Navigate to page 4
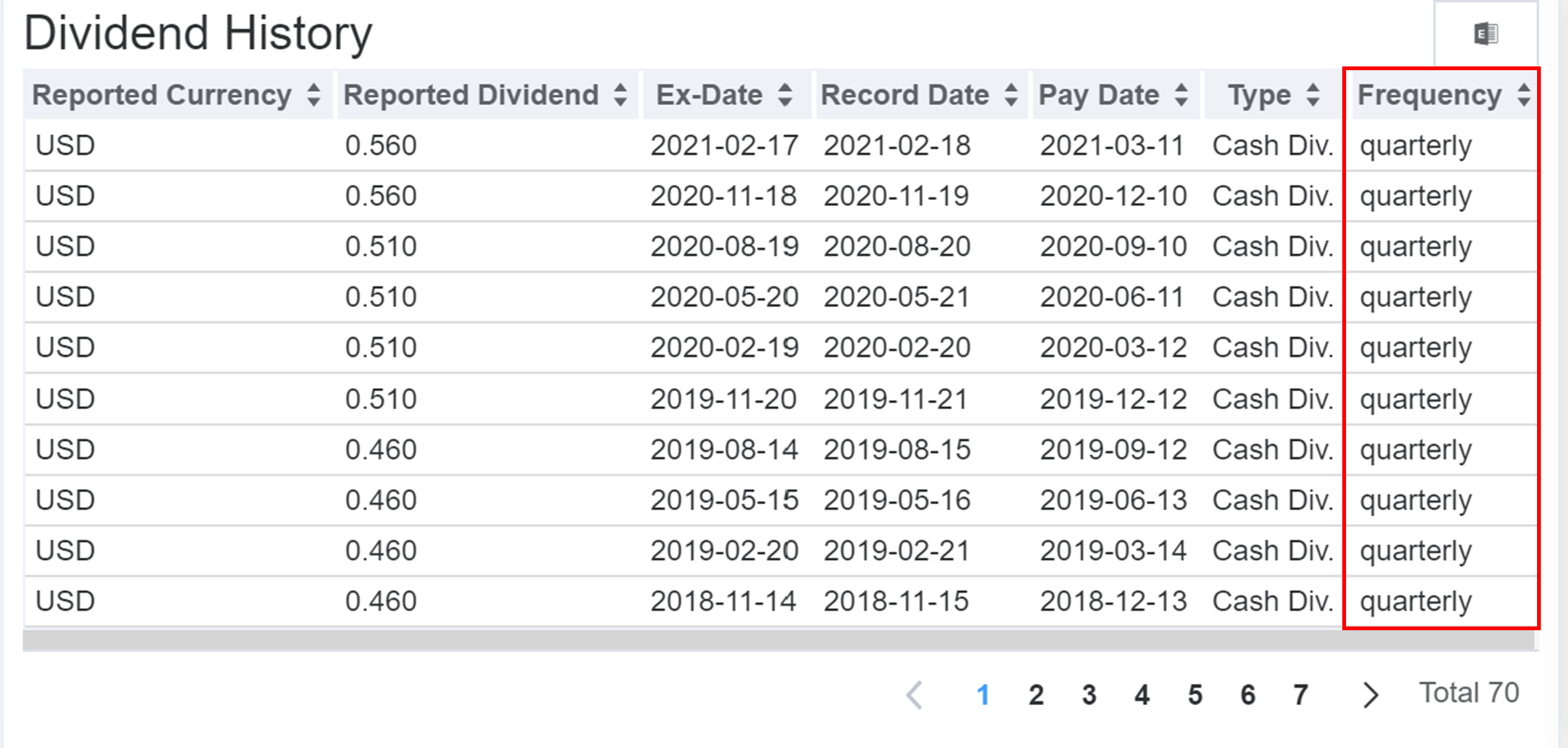Screen dimensions: 1568x748 click(1141, 694)
